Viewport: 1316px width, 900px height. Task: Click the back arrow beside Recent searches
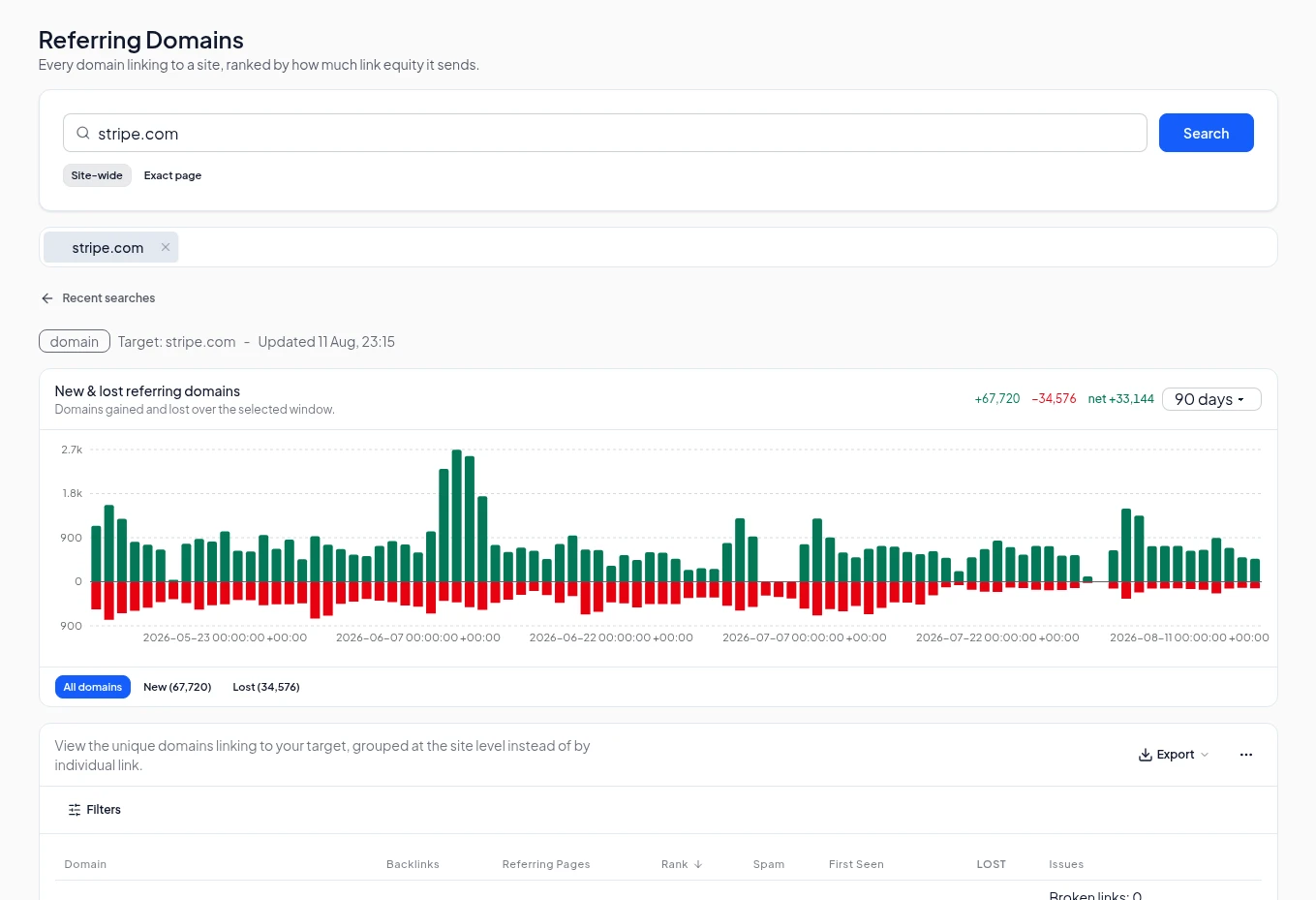47,298
